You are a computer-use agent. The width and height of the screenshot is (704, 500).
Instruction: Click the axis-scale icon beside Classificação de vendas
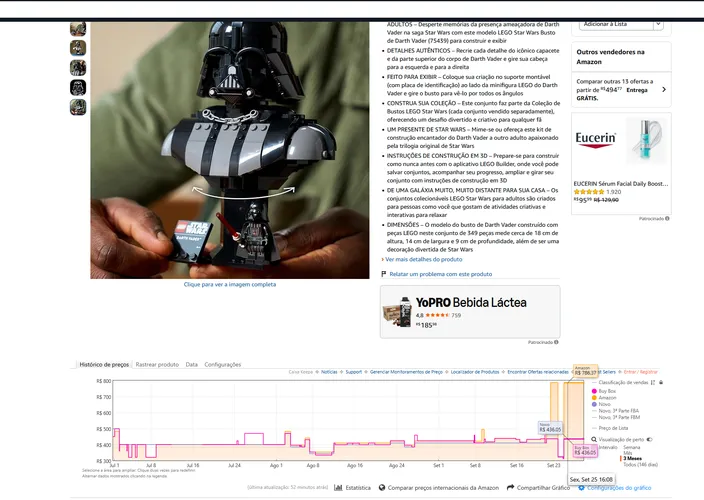(x=653, y=382)
